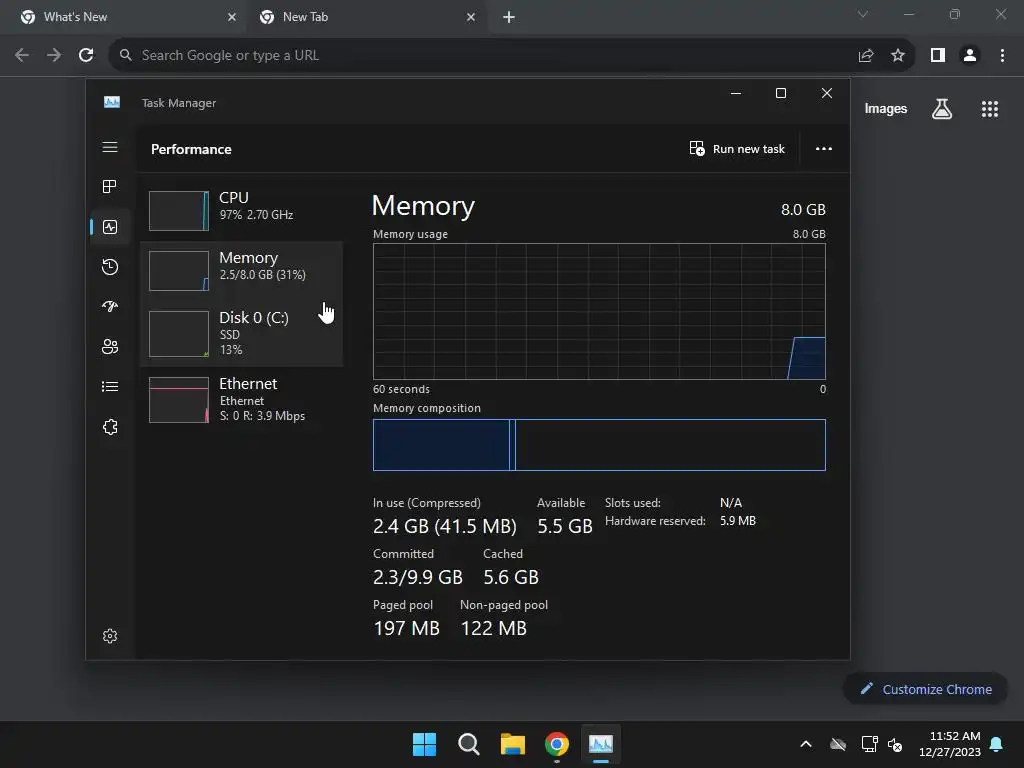Viewport: 1024px width, 768px height.
Task: Show hidden system tray icons chevron
Action: [806, 744]
